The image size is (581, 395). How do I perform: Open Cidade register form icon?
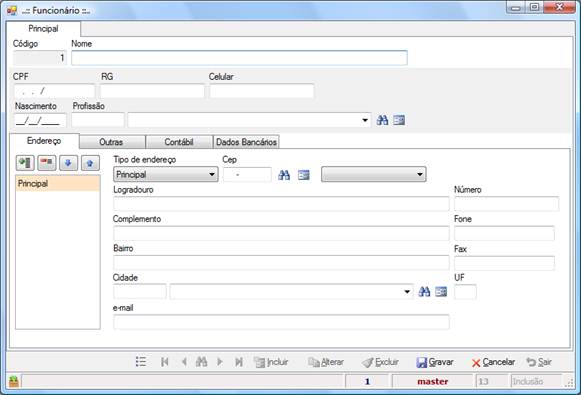pyautogui.click(x=441, y=292)
